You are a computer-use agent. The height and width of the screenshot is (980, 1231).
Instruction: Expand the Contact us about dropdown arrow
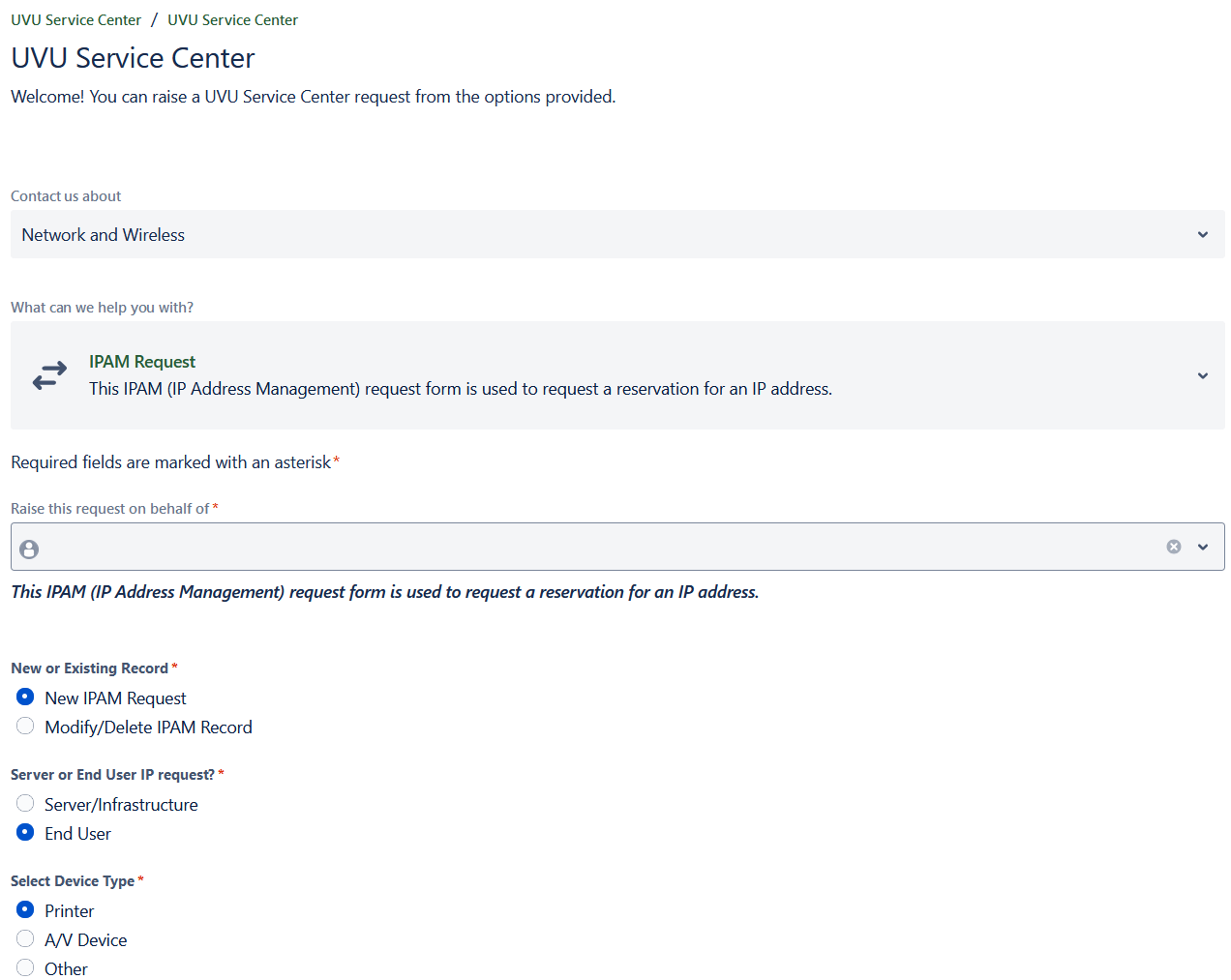[x=1202, y=235]
